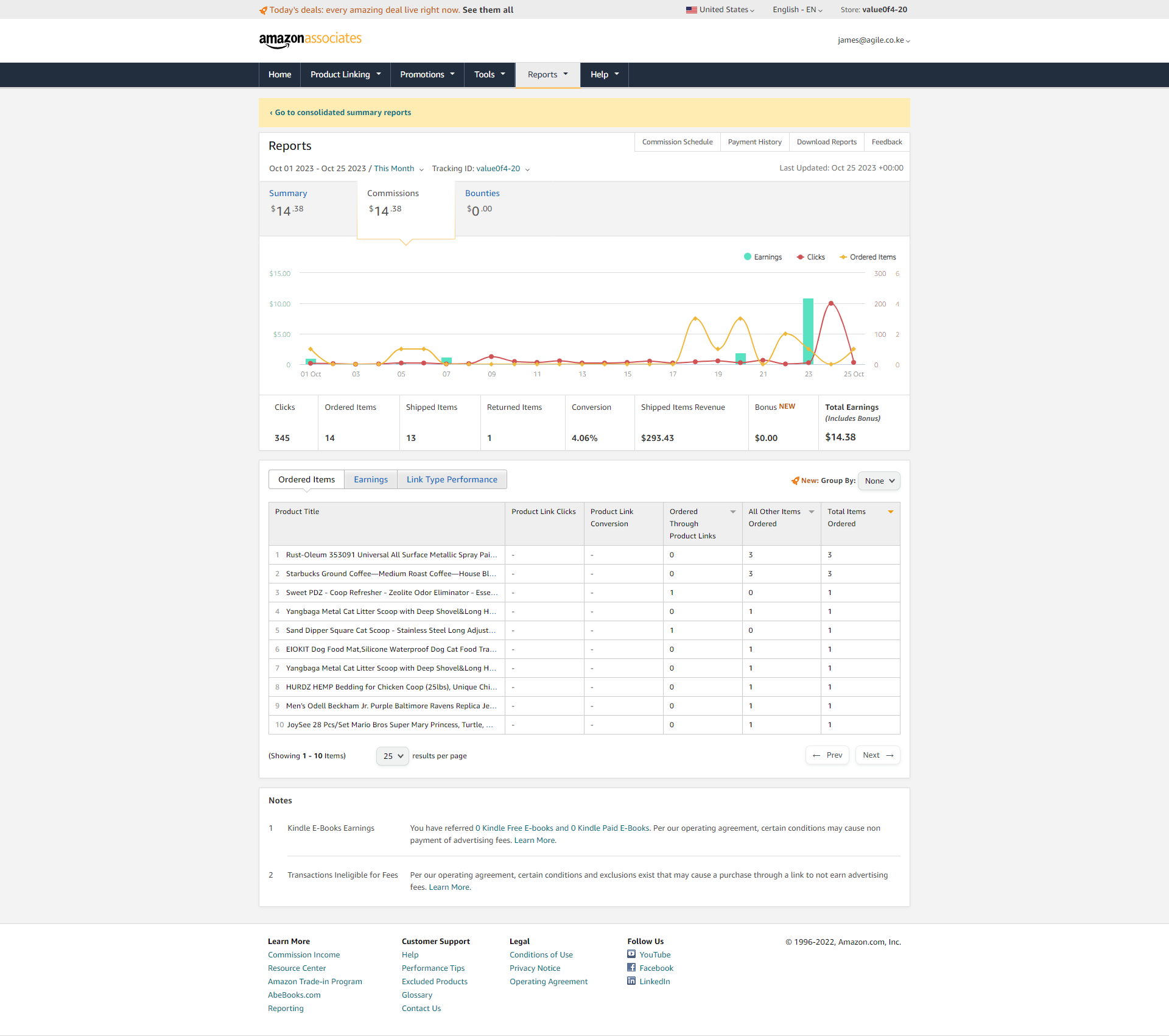Click the Feedback button

coord(886,142)
